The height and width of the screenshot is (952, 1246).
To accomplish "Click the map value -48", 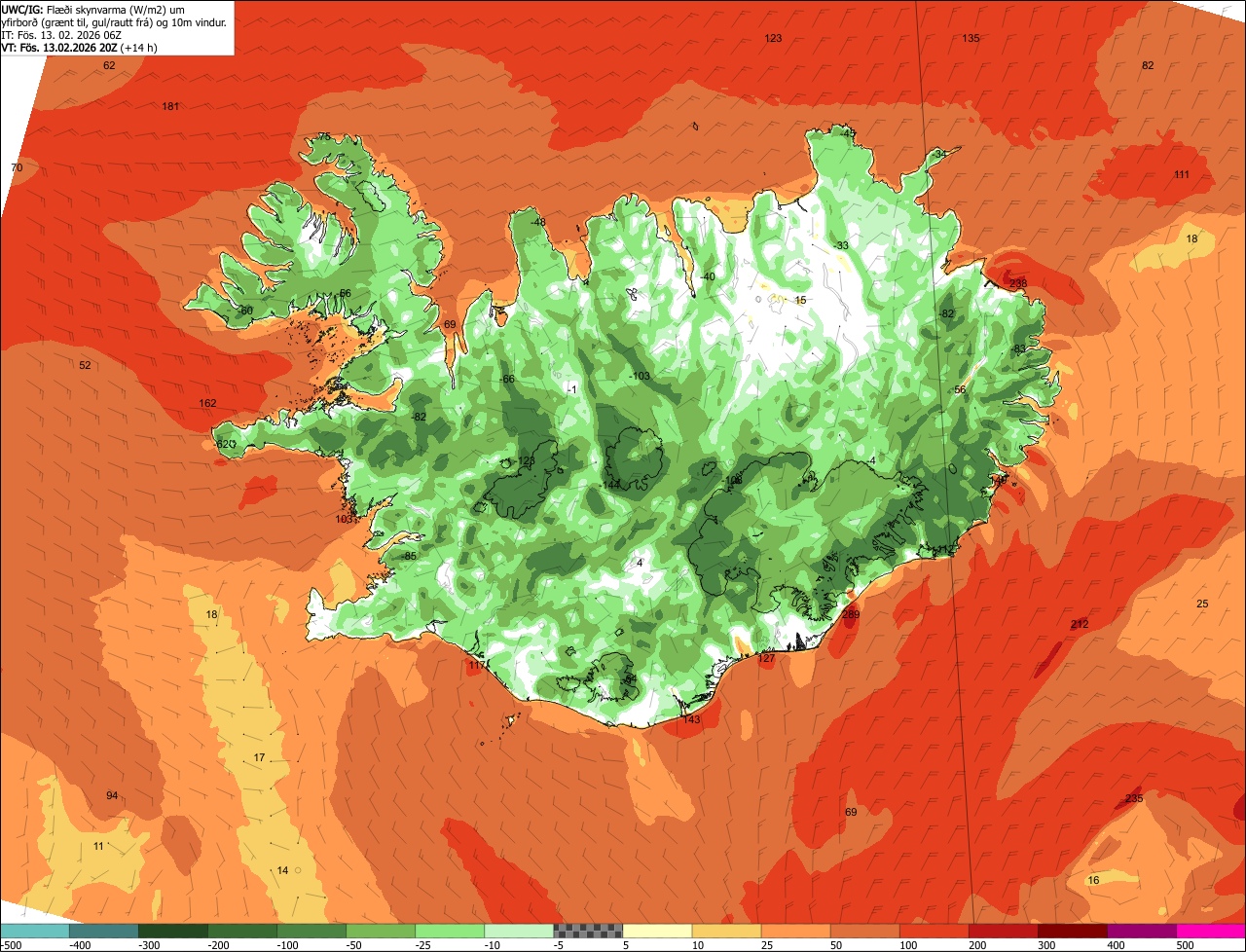I will click(538, 222).
